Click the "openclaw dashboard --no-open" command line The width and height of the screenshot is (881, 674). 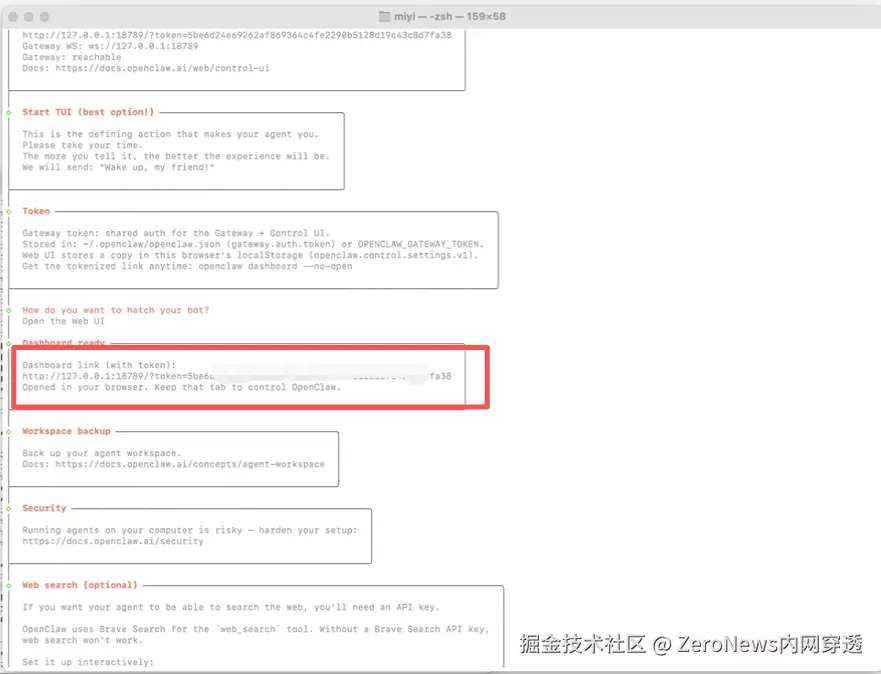point(275,266)
